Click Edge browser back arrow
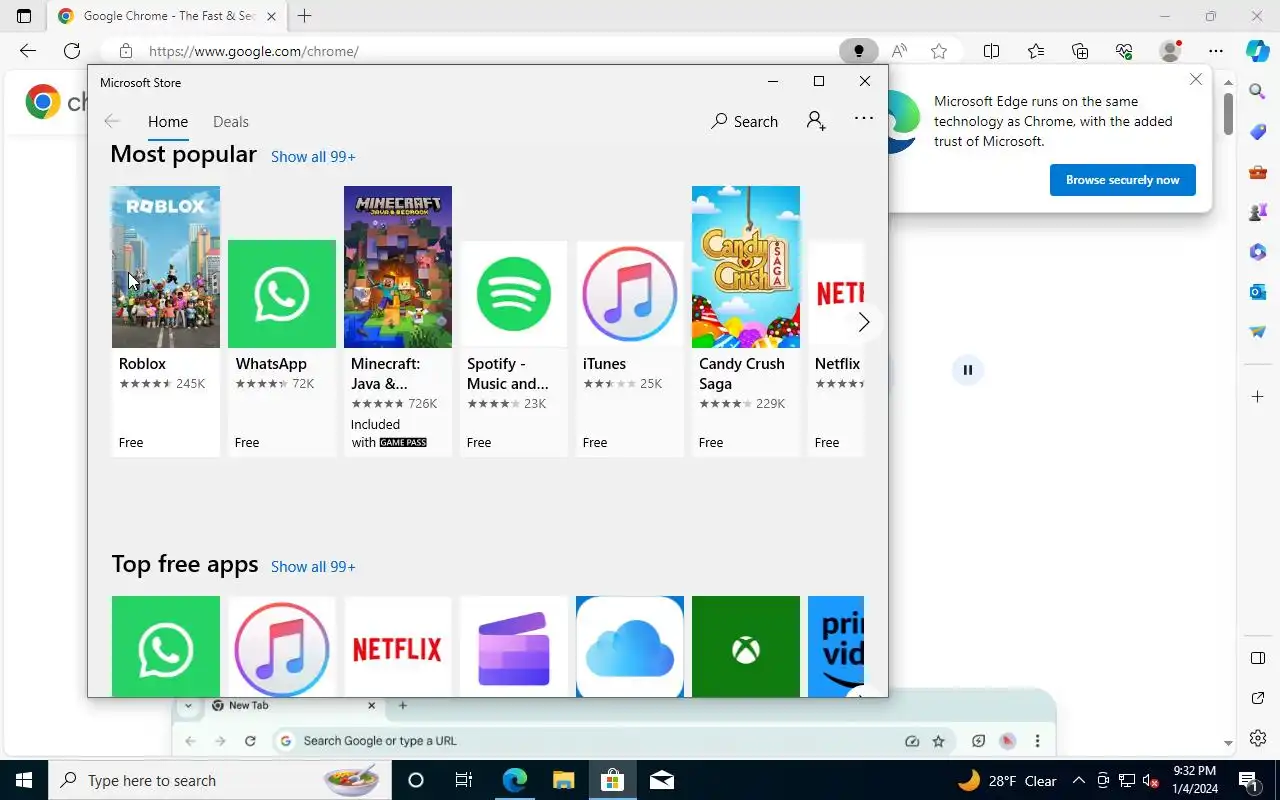This screenshot has width=1280, height=800. tap(28, 51)
